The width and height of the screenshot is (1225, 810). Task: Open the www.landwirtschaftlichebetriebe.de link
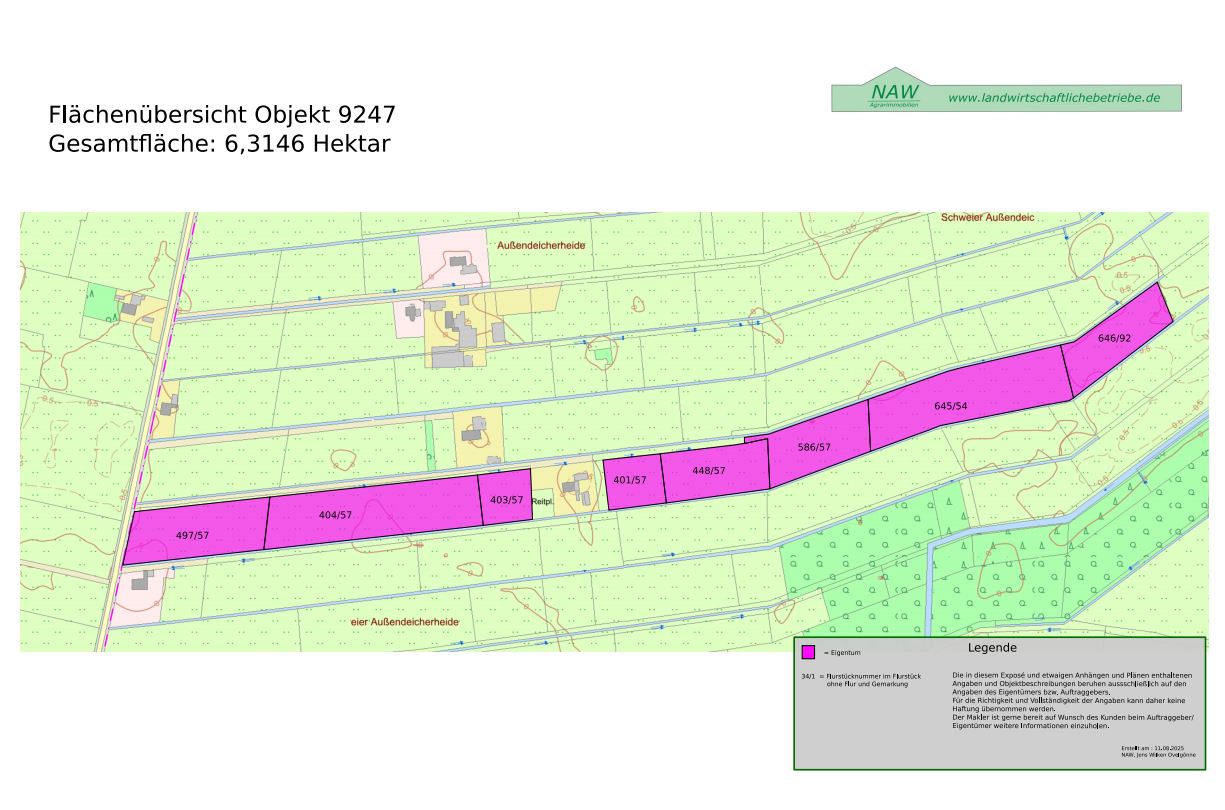tap(1053, 98)
